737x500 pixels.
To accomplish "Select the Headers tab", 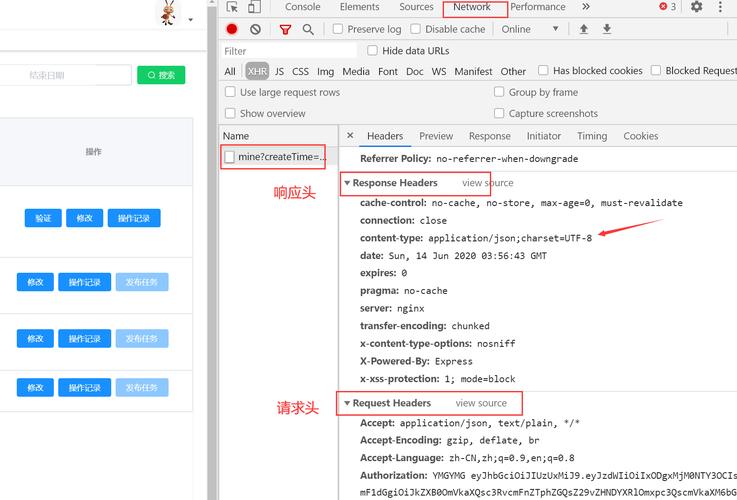I will coord(385,136).
